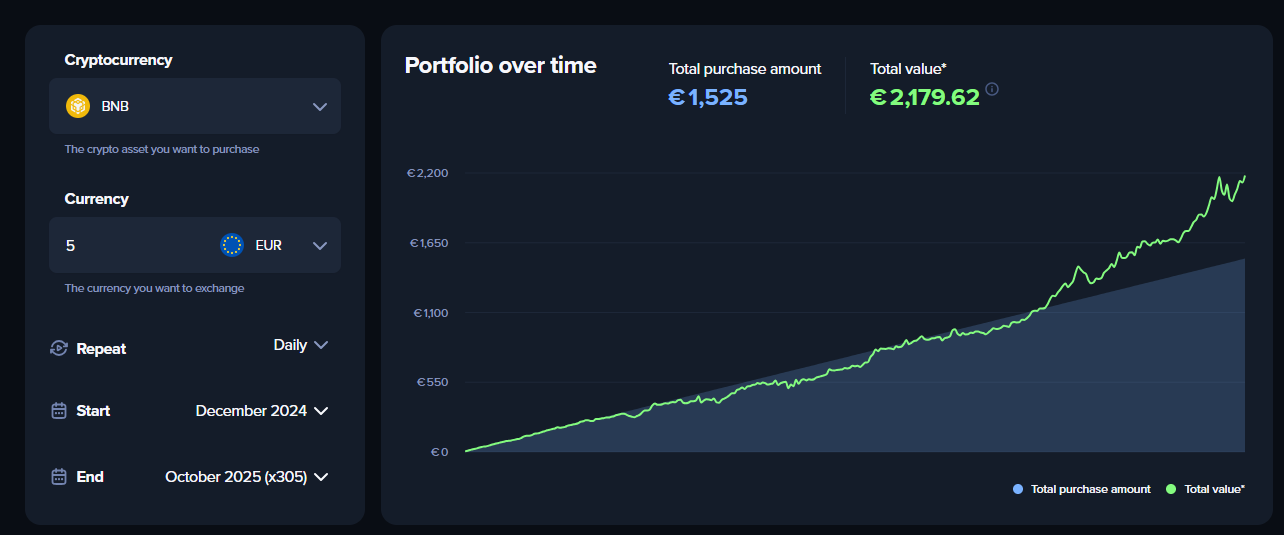Click the Repeat cycle icon
The height and width of the screenshot is (535, 1284).
coord(59,348)
